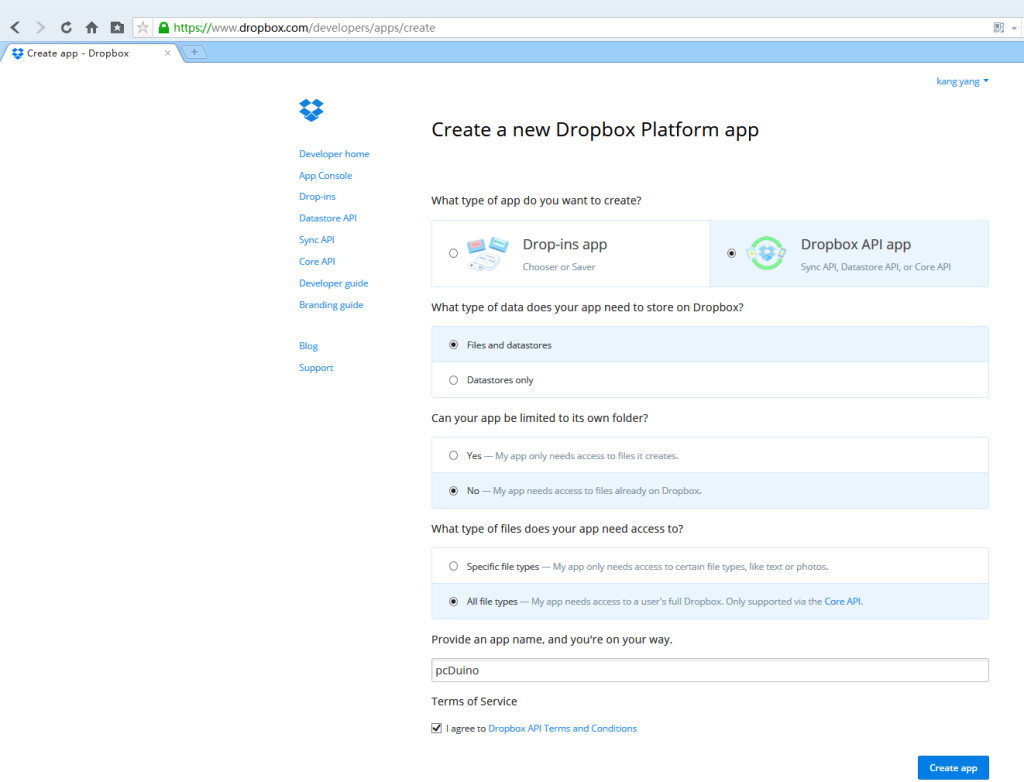Follow the Core API link in All file types
This screenshot has width=1024, height=782.
click(842, 602)
